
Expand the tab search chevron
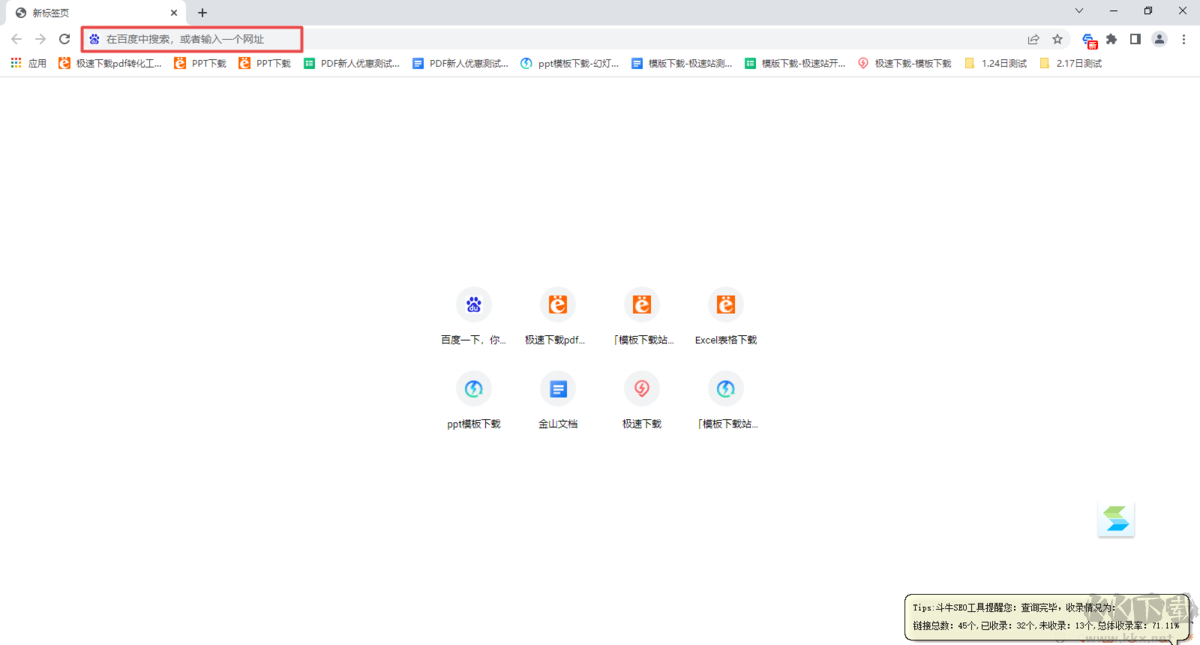[x=1079, y=11]
